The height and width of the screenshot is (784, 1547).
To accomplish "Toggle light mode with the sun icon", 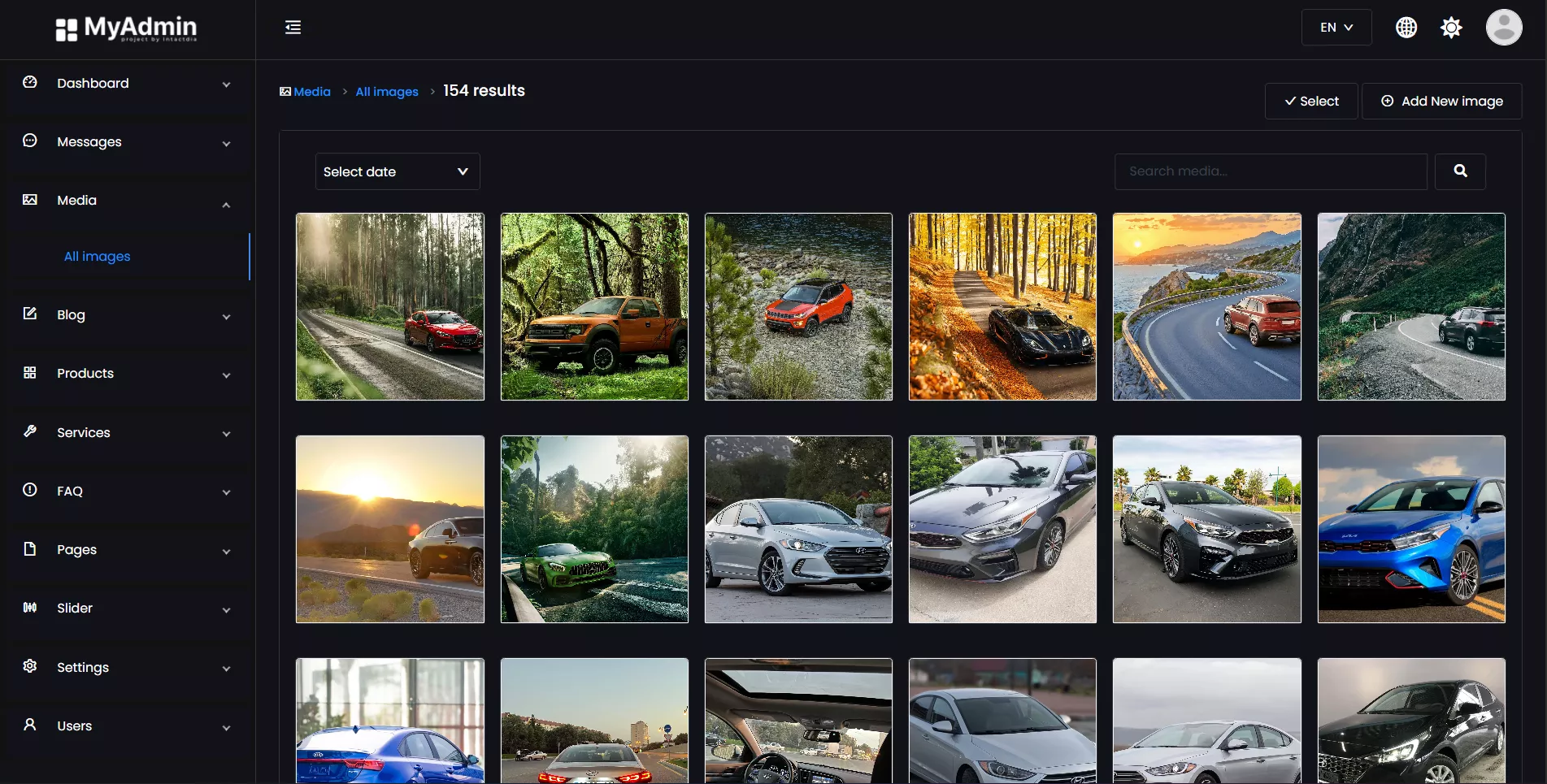I will pos(1450,28).
